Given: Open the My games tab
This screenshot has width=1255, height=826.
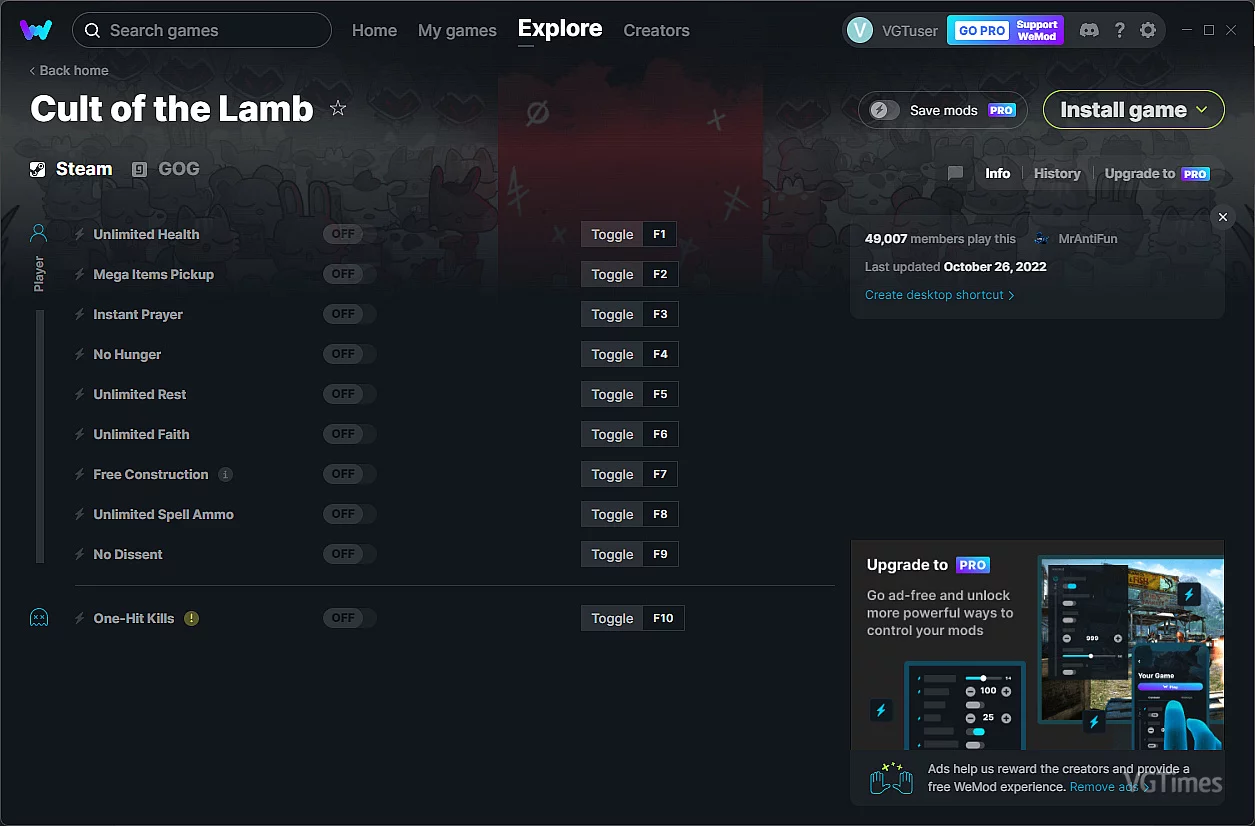Looking at the screenshot, I should pos(457,30).
